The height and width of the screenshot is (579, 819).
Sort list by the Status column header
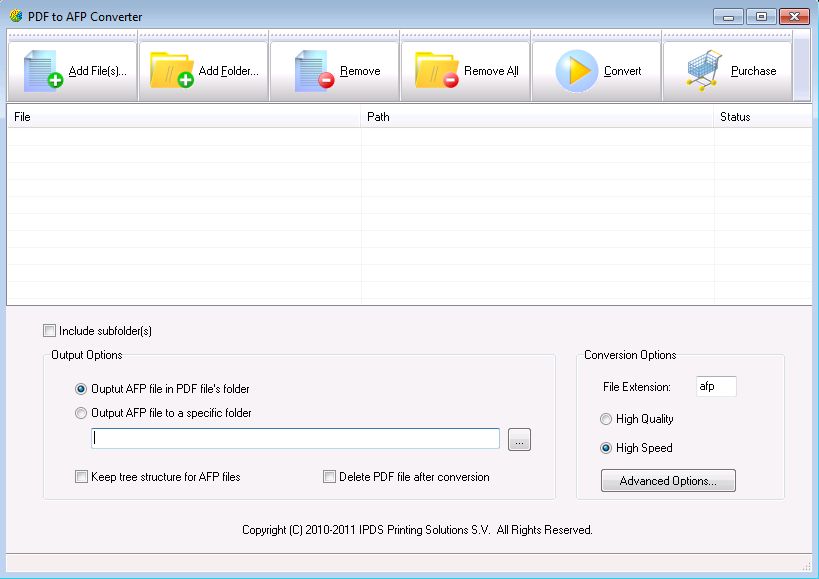(763, 117)
